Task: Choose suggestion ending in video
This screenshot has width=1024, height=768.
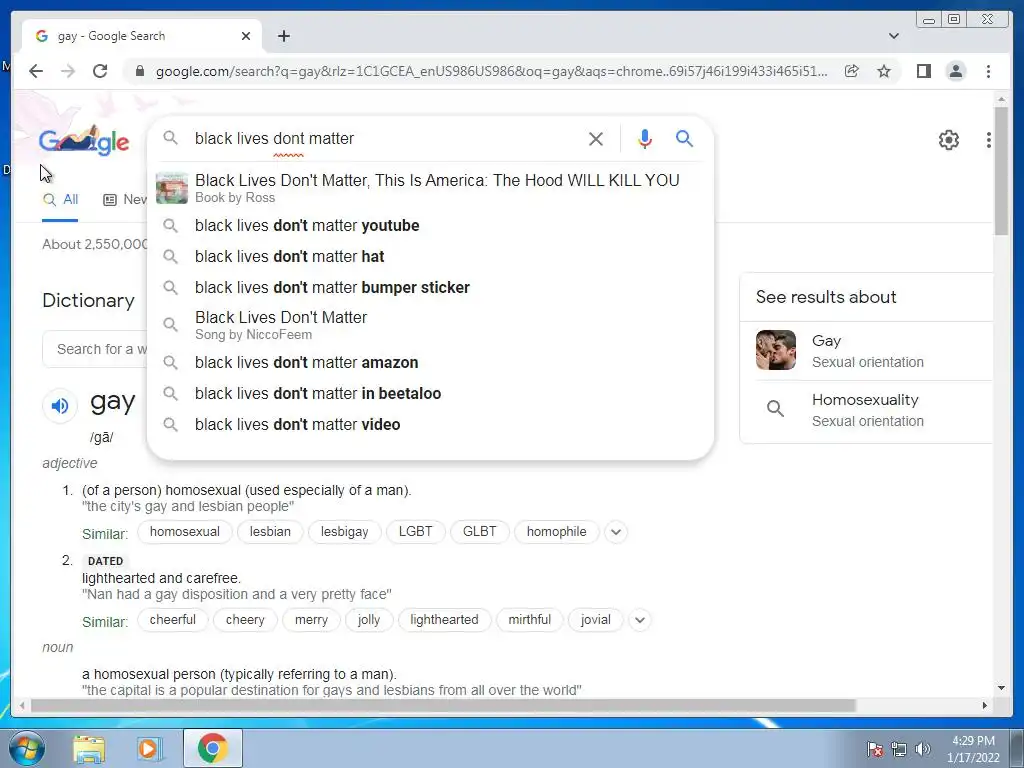Action: point(431,424)
